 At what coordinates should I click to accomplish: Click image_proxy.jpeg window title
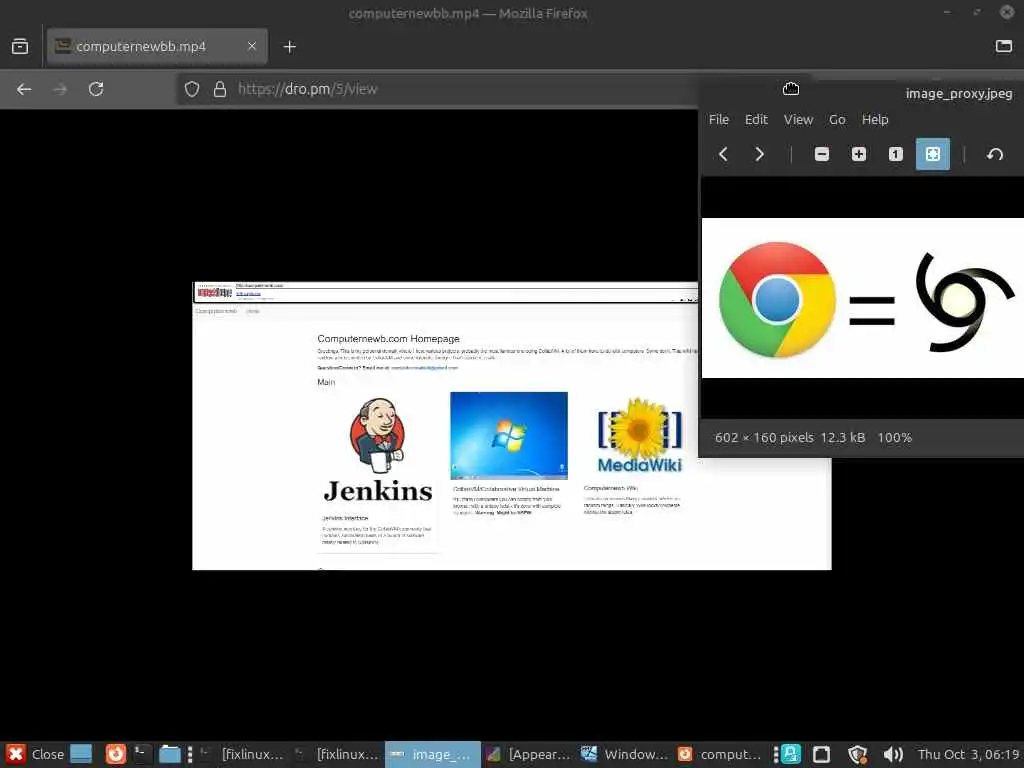click(x=959, y=93)
